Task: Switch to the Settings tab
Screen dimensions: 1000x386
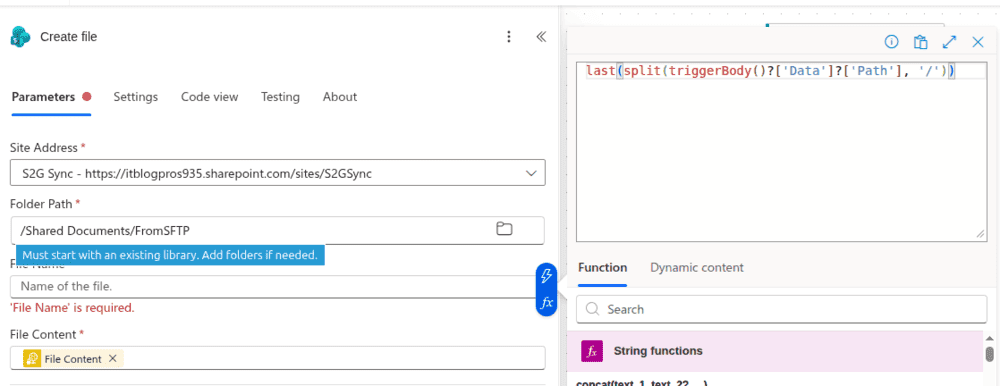Action: pyautogui.click(x=136, y=97)
